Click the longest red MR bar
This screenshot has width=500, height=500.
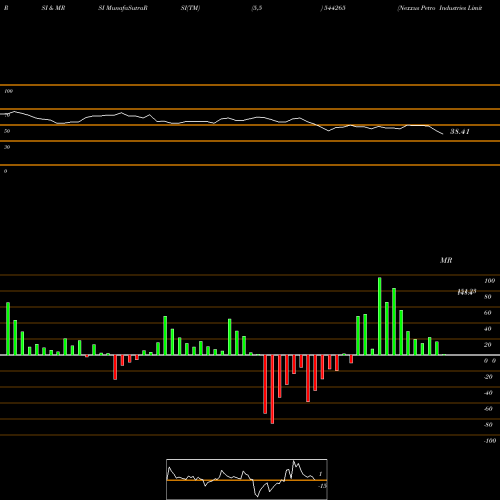[272, 389]
